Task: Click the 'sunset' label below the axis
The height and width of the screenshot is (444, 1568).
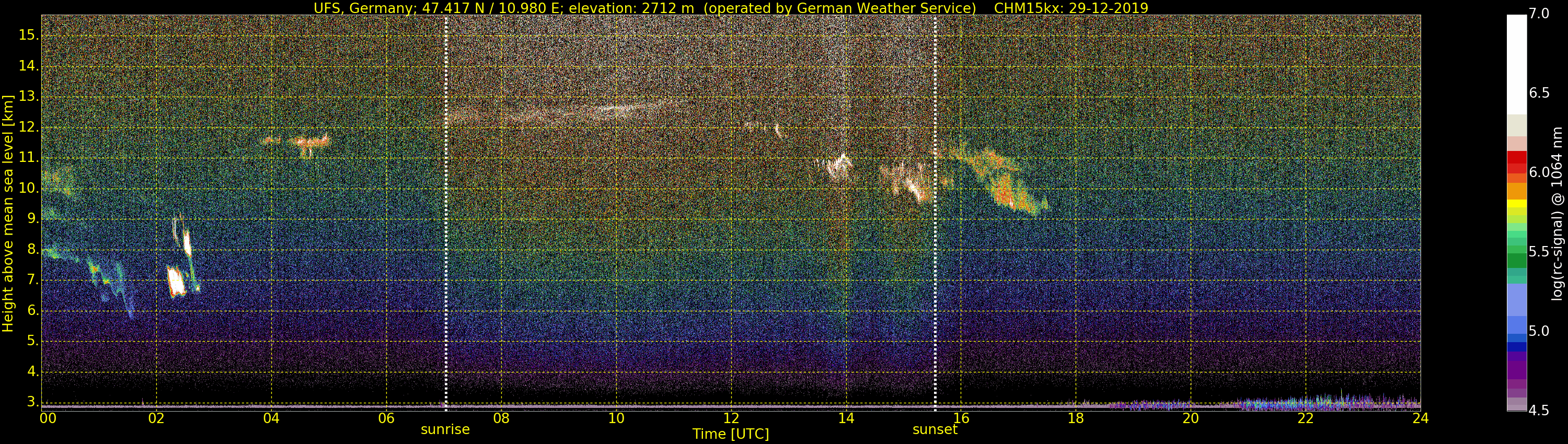Action: pyautogui.click(x=935, y=429)
